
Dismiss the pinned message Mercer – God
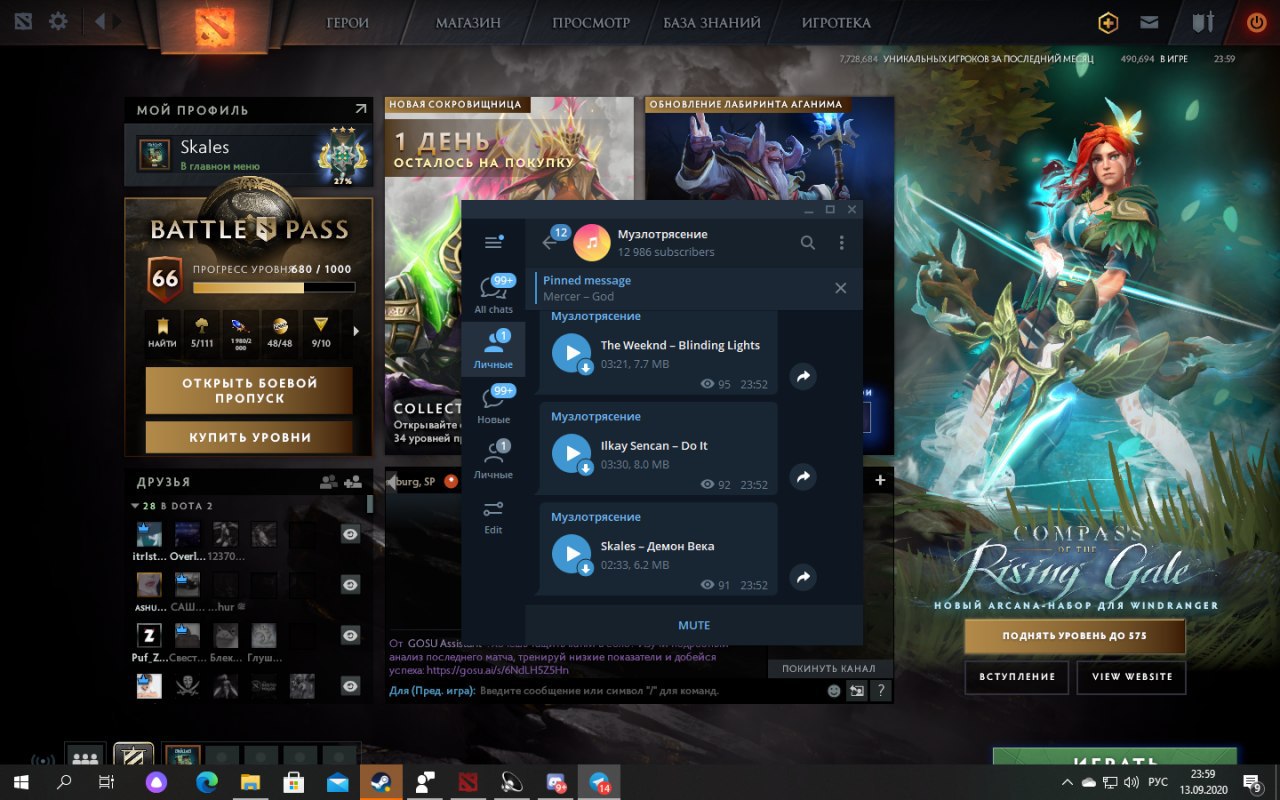[840, 288]
